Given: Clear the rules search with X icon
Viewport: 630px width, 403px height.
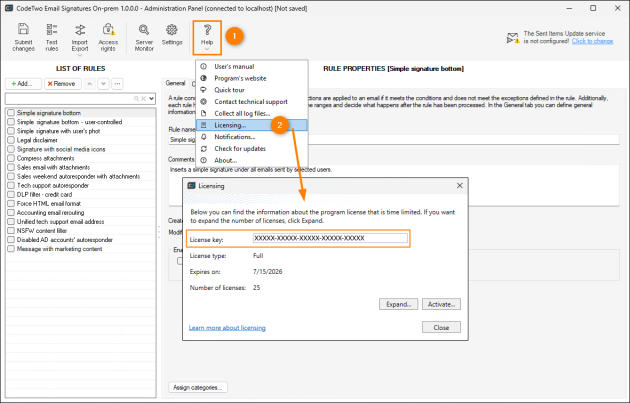Looking at the screenshot, I should click(x=143, y=98).
